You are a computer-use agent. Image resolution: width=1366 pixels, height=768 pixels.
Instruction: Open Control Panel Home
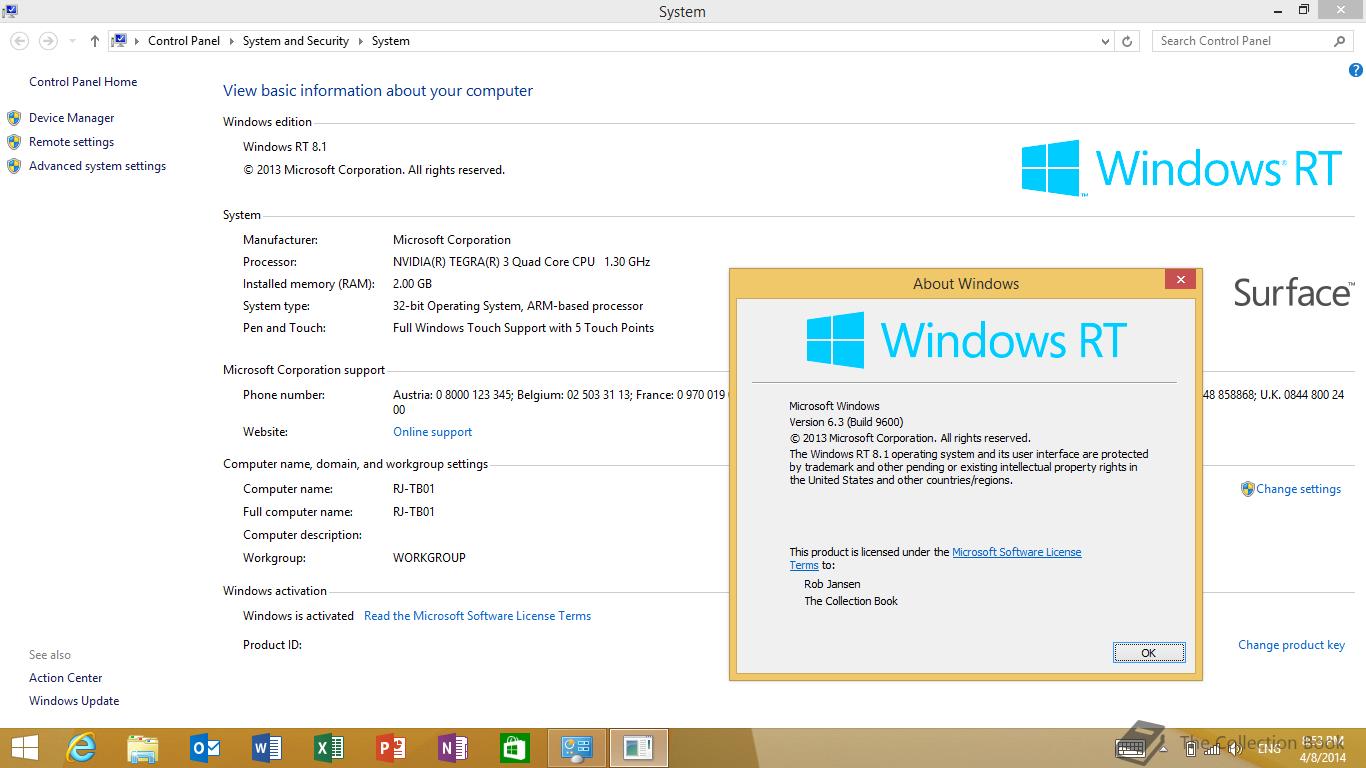tap(83, 82)
